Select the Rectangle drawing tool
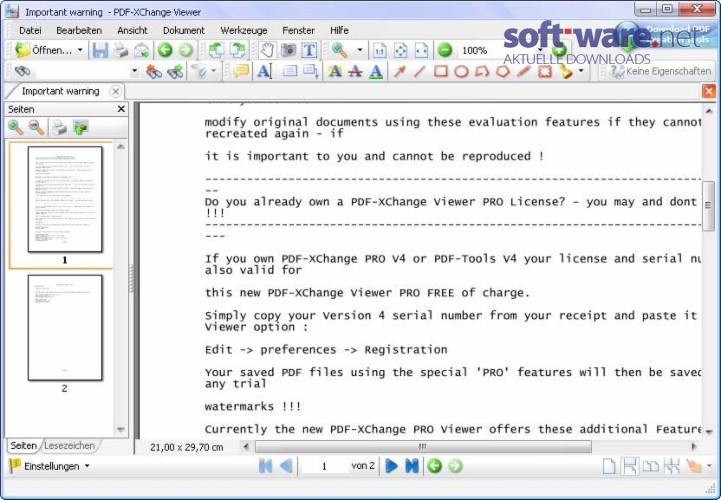721x500 pixels. pos(441,71)
